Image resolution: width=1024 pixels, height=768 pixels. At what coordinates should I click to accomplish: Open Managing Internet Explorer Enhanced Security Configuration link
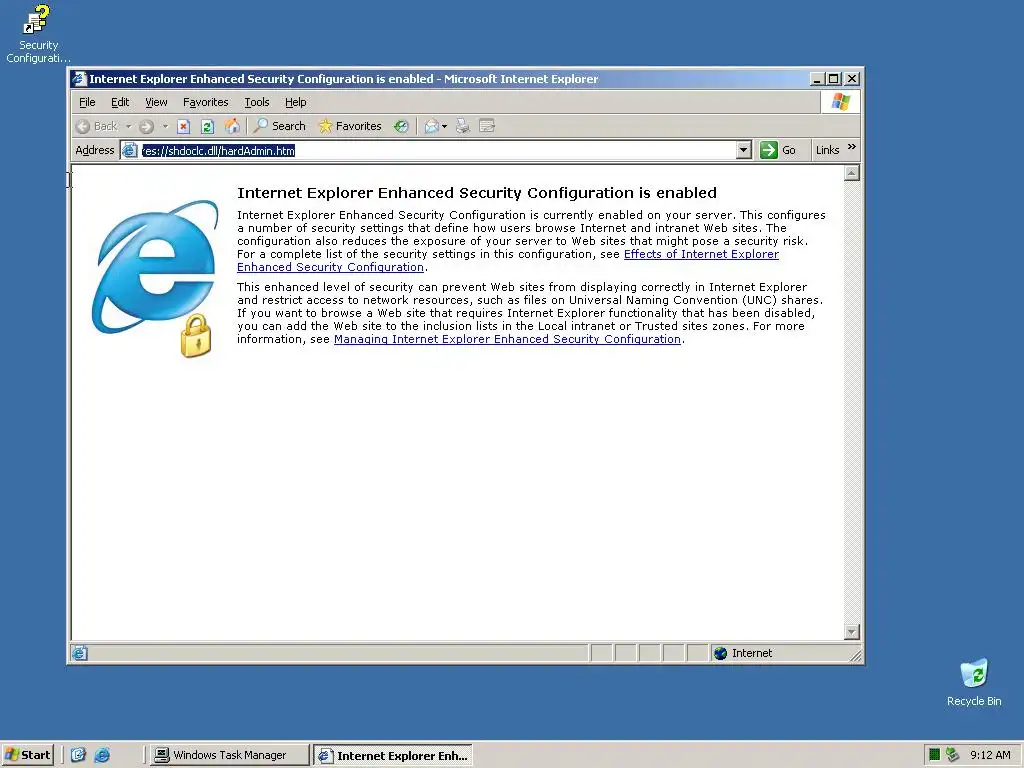tap(507, 339)
